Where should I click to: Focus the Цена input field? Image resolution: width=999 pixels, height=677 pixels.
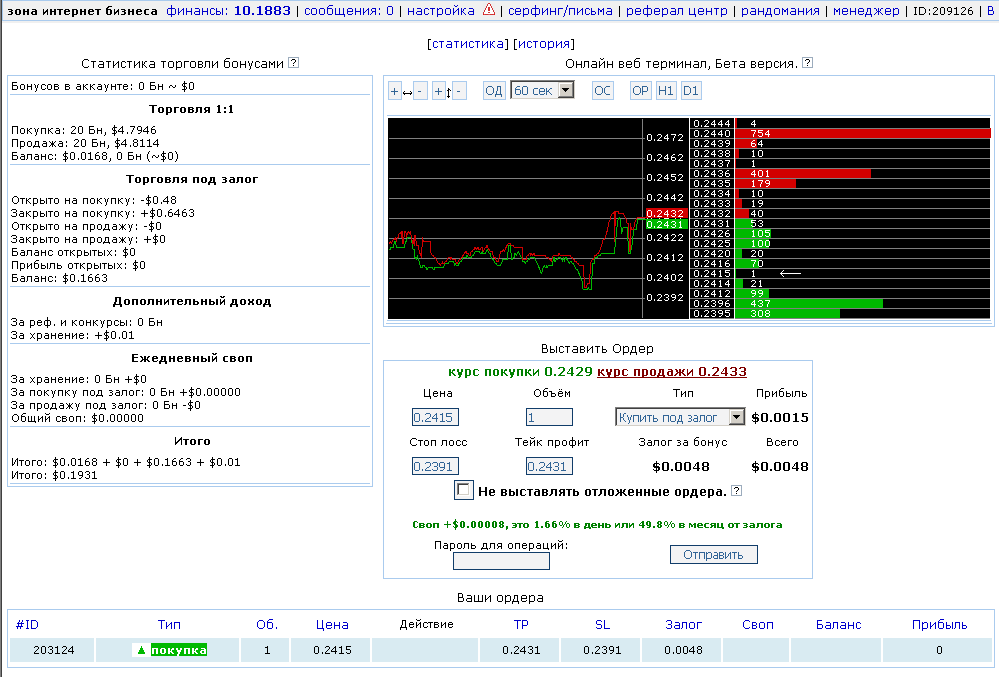point(435,417)
